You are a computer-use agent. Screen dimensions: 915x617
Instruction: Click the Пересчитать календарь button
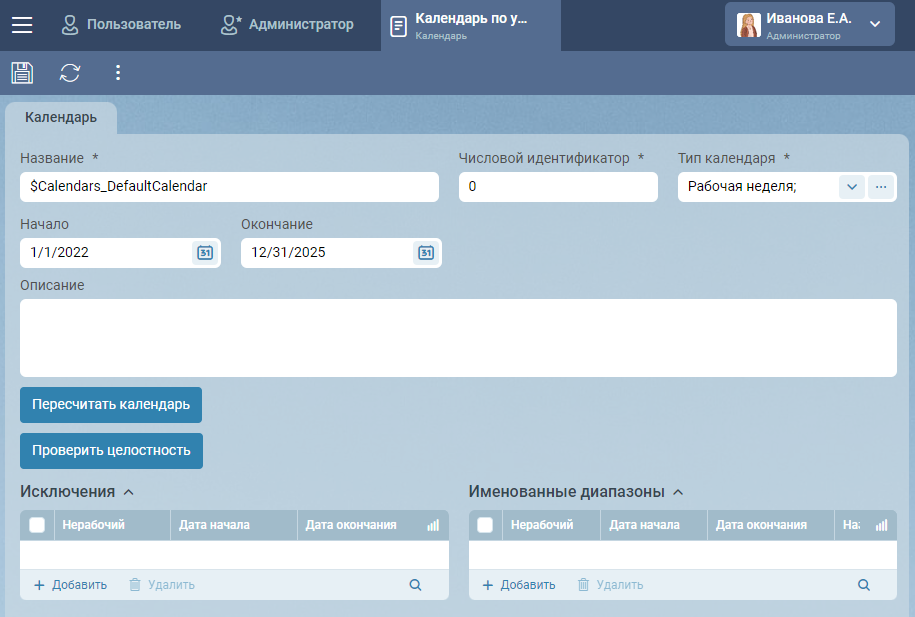(x=111, y=405)
